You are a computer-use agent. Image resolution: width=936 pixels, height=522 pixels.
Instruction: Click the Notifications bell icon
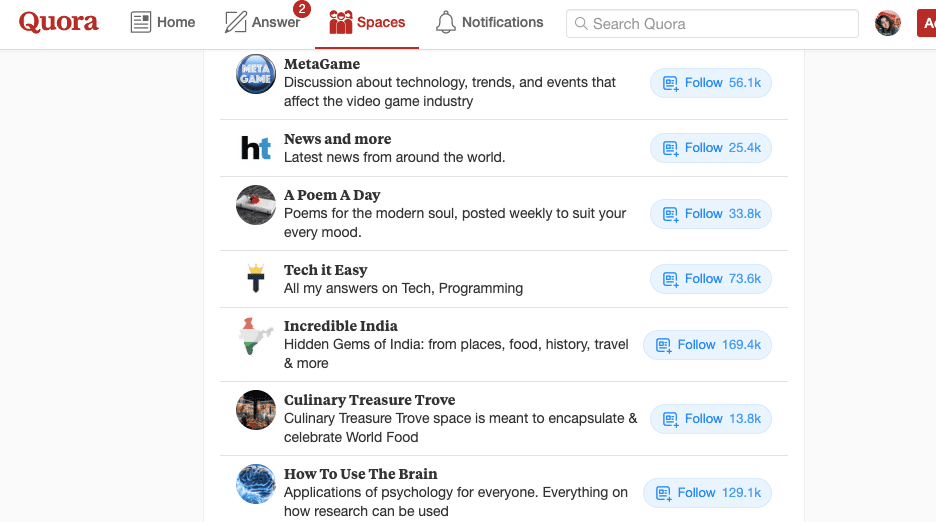(x=445, y=23)
